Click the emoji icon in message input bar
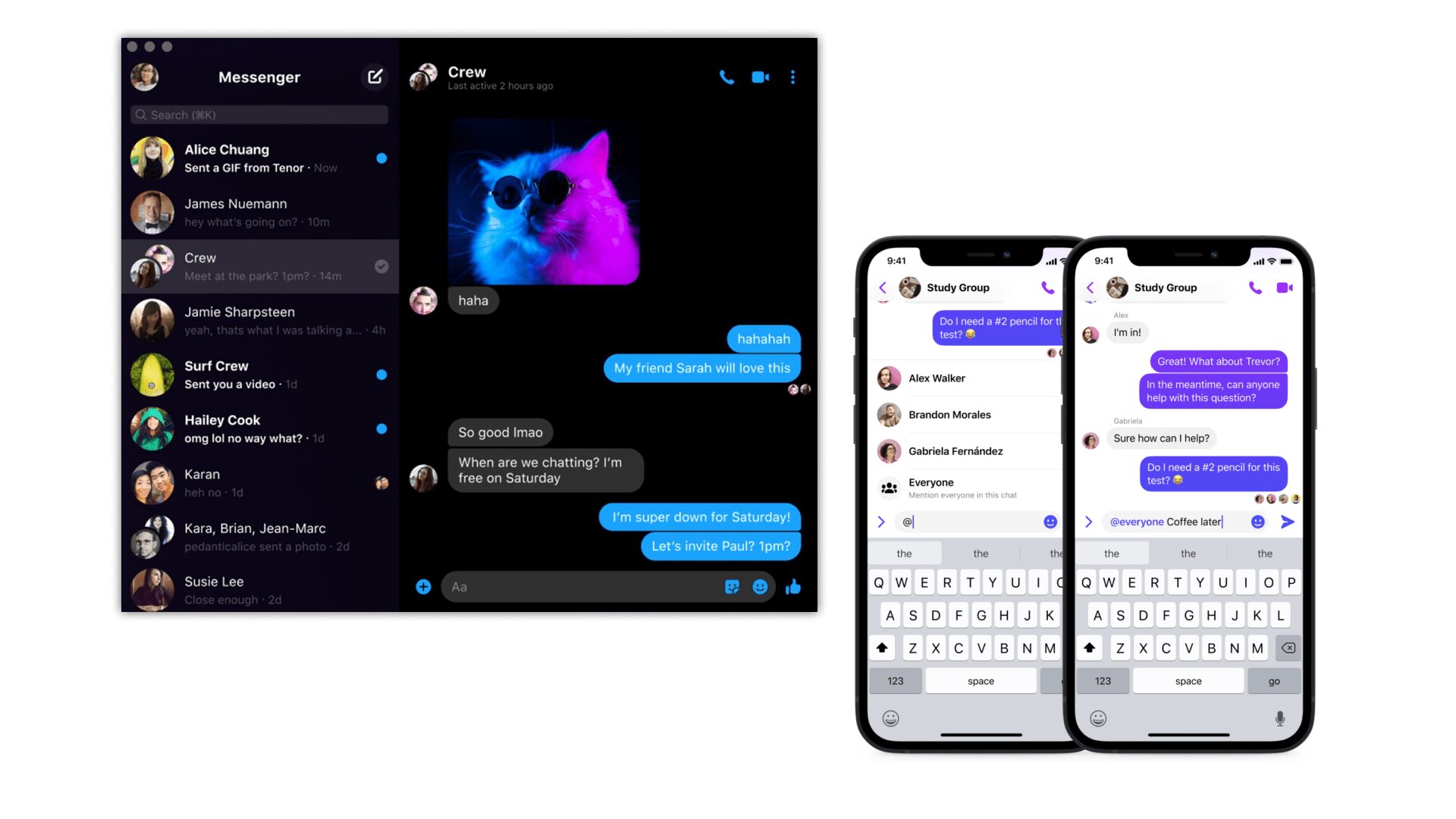This screenshot has height=819, width=1456. tap(761, 587)
